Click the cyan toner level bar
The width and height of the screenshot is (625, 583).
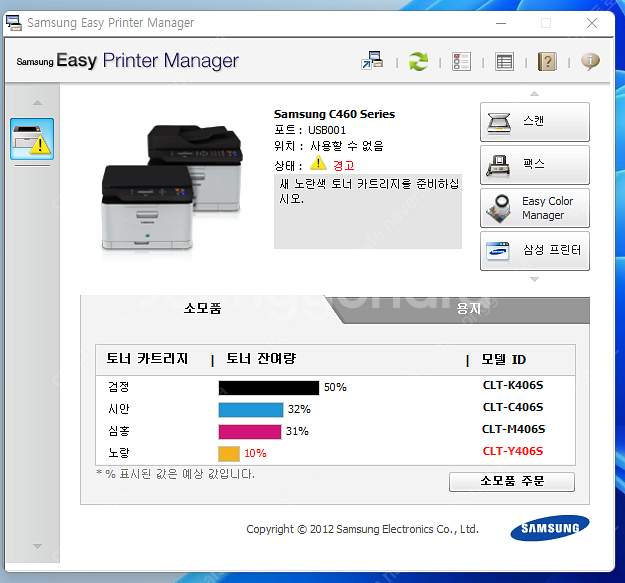pos(251,410)
